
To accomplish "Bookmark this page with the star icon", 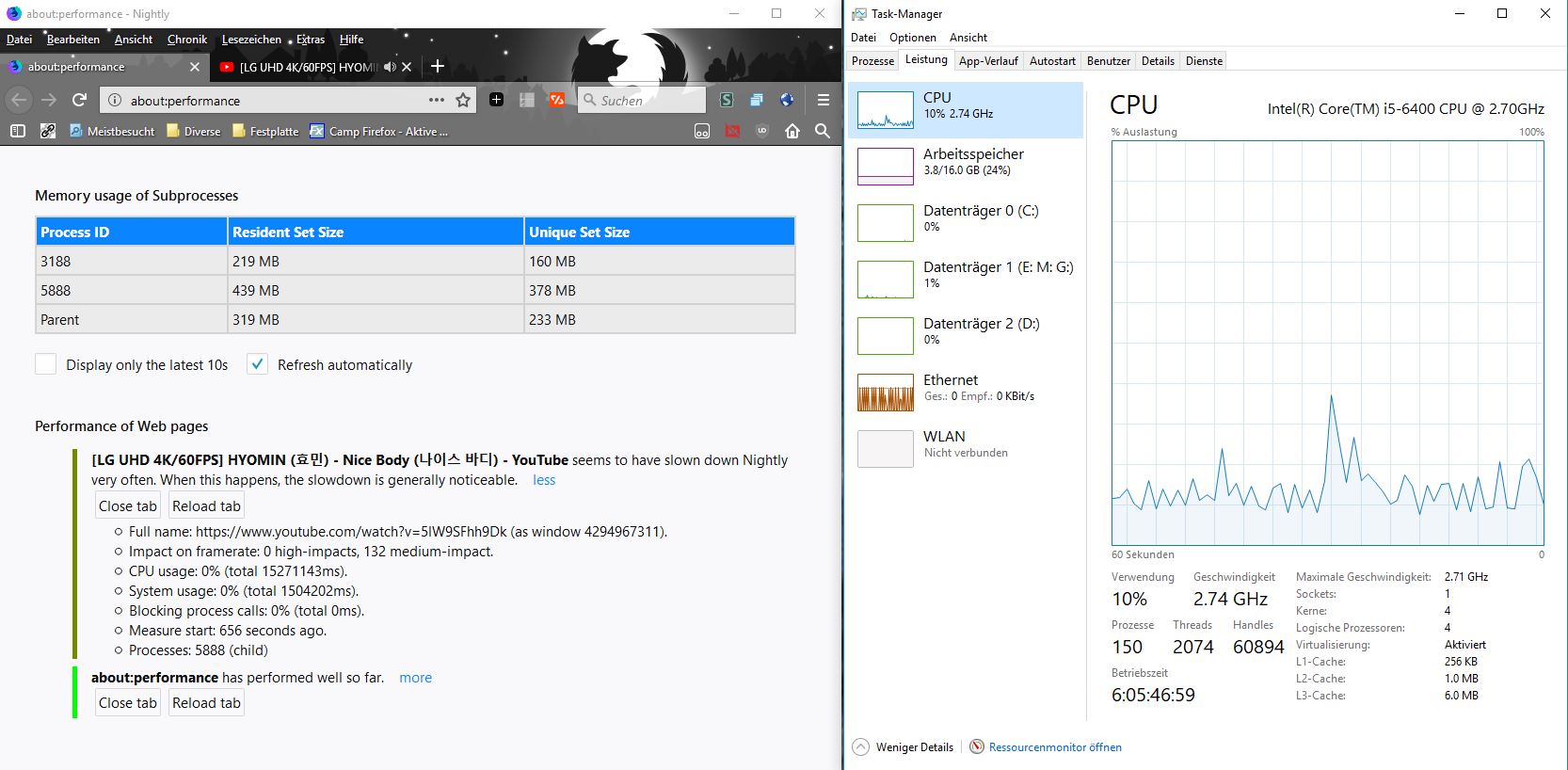I will (462, 100).
